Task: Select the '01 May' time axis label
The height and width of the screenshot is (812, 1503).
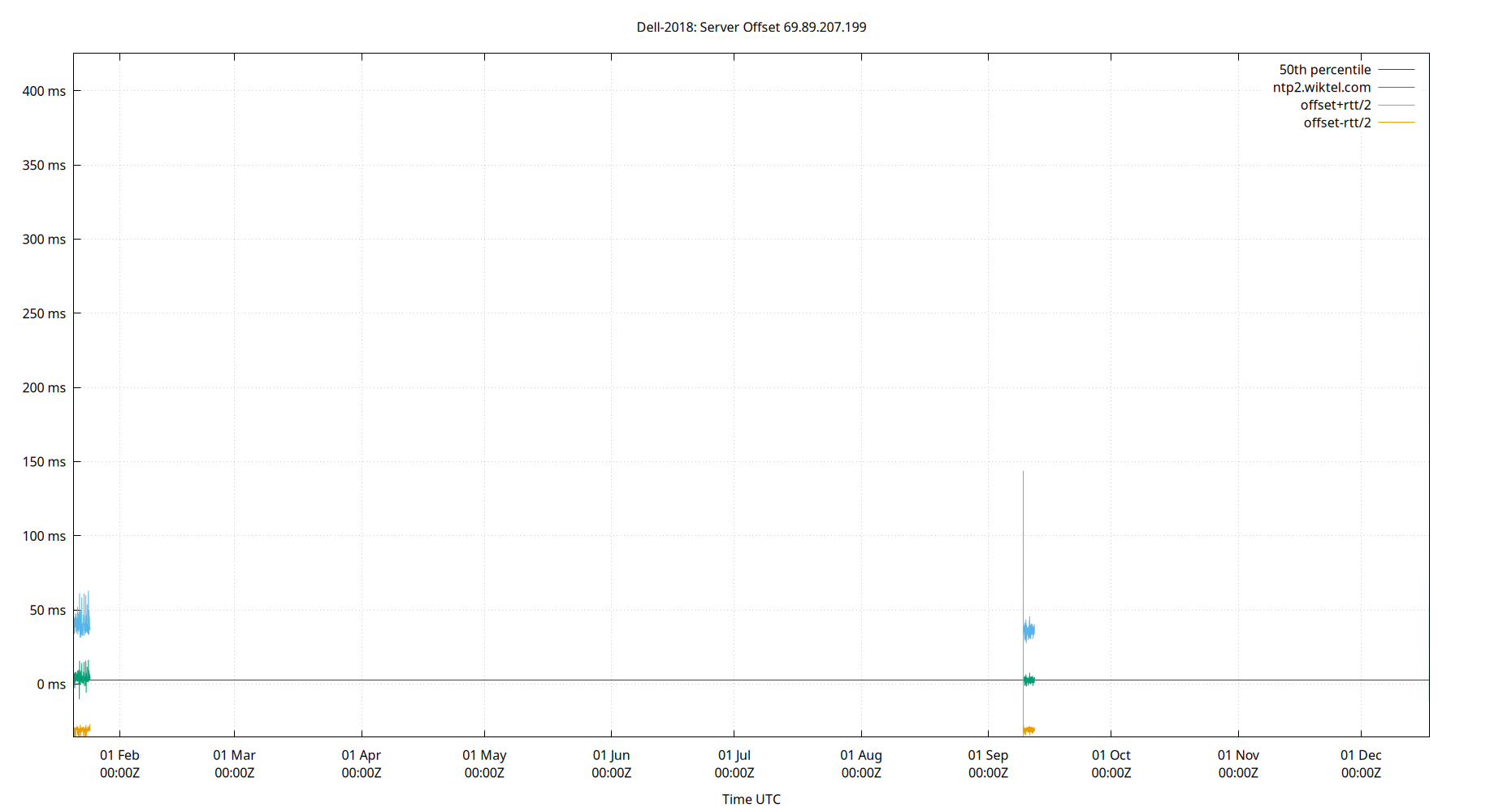Action: pos(484,763)
